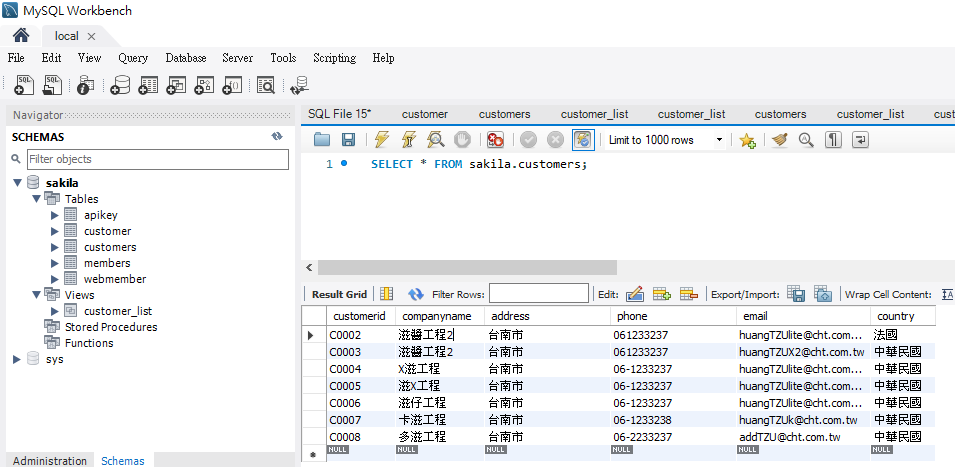Image resolution: width=955 pixels, height=467 pixels.
Task: Toggle continue-on-error icon
Action: pos(496,140)
